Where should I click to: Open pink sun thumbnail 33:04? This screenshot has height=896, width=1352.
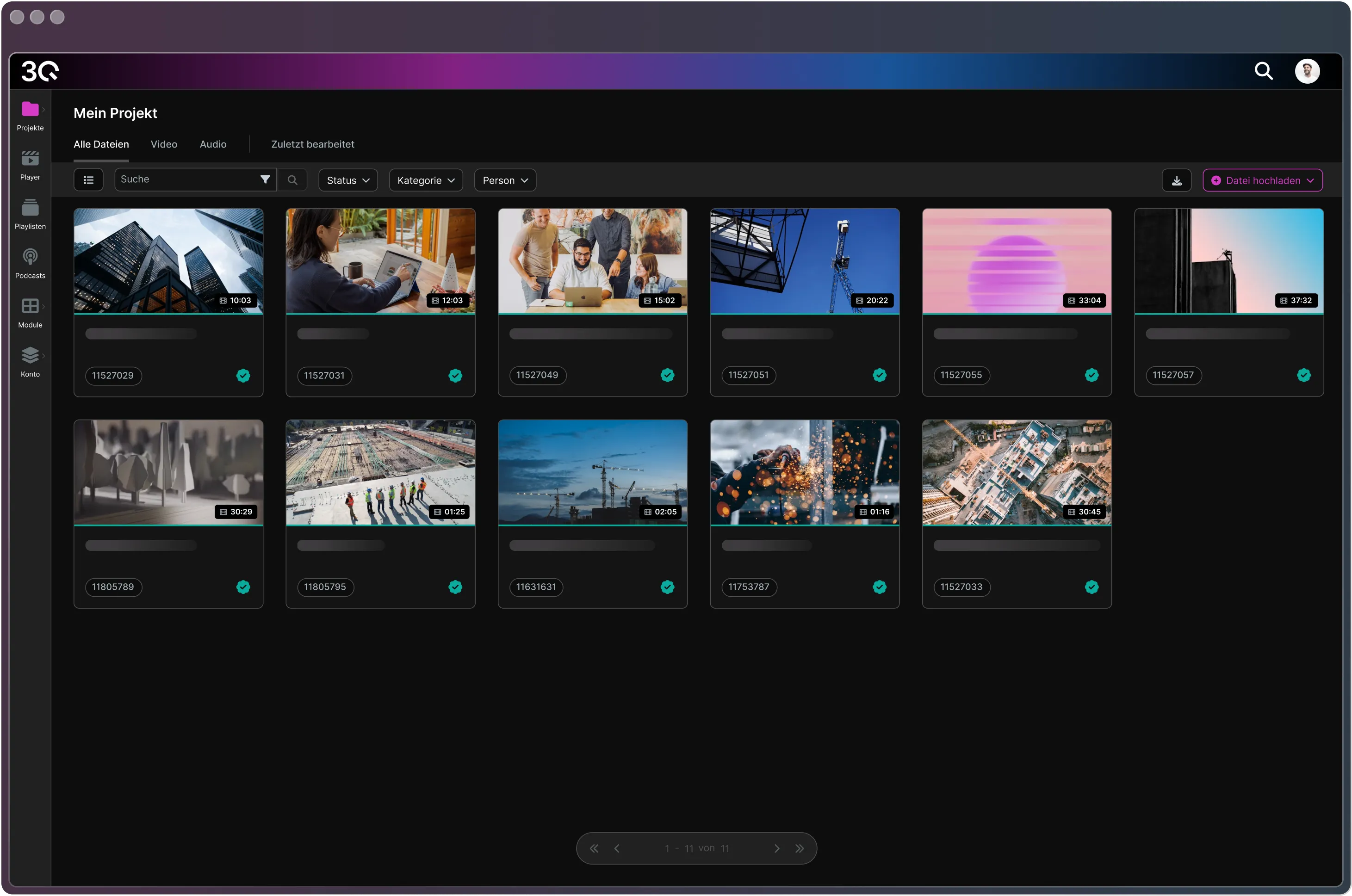(1016, 261)
